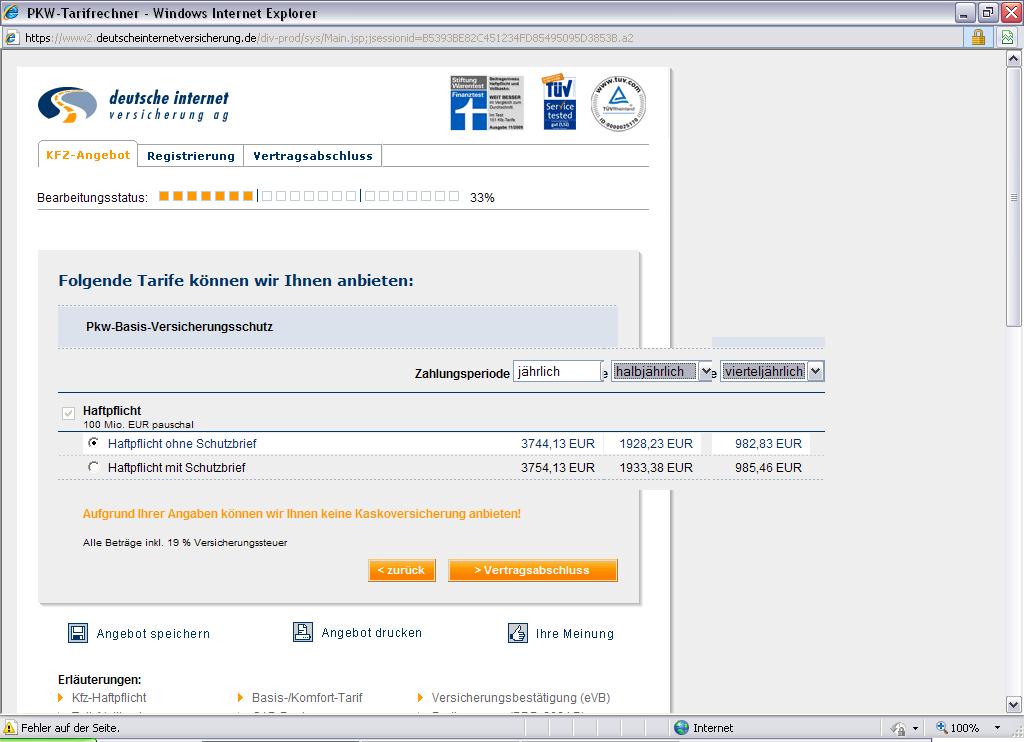Click the printer Angebot drucken icon
This screenshot has width=1024, height=742.
tap(303, 632)
